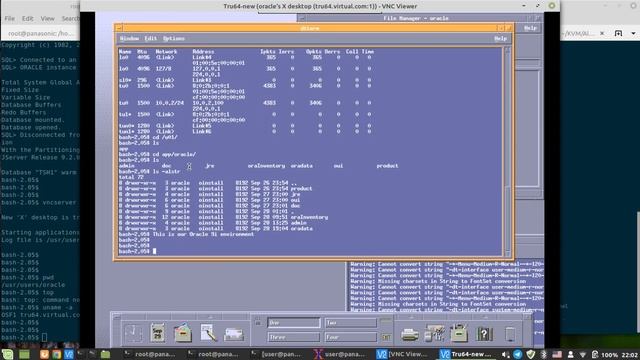Click the new tab icon in background terminal

pos(618,33)
